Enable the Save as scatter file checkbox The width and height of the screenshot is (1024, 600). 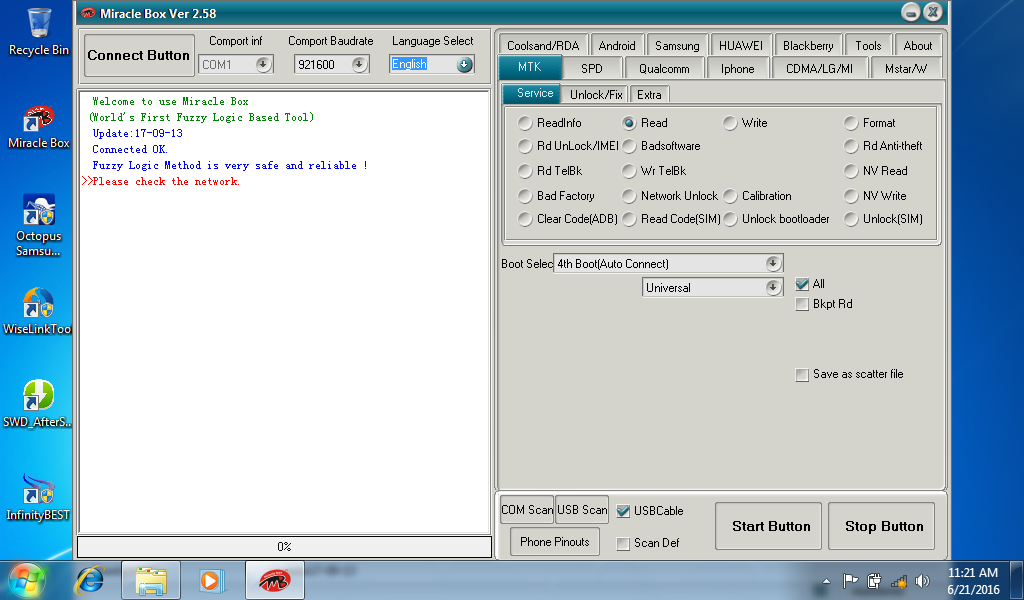coord(802,374)
